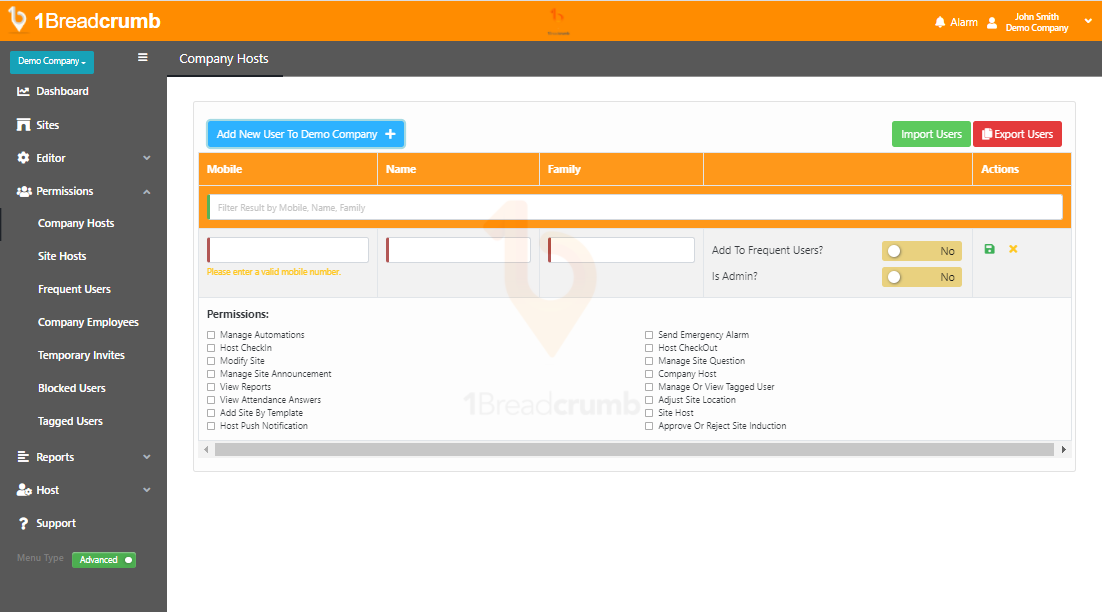Viewport: 1102px width, 612px height.
Task: Click the horizontal table scrollbar
Action: pyautogui.click(x=634, y=450)
